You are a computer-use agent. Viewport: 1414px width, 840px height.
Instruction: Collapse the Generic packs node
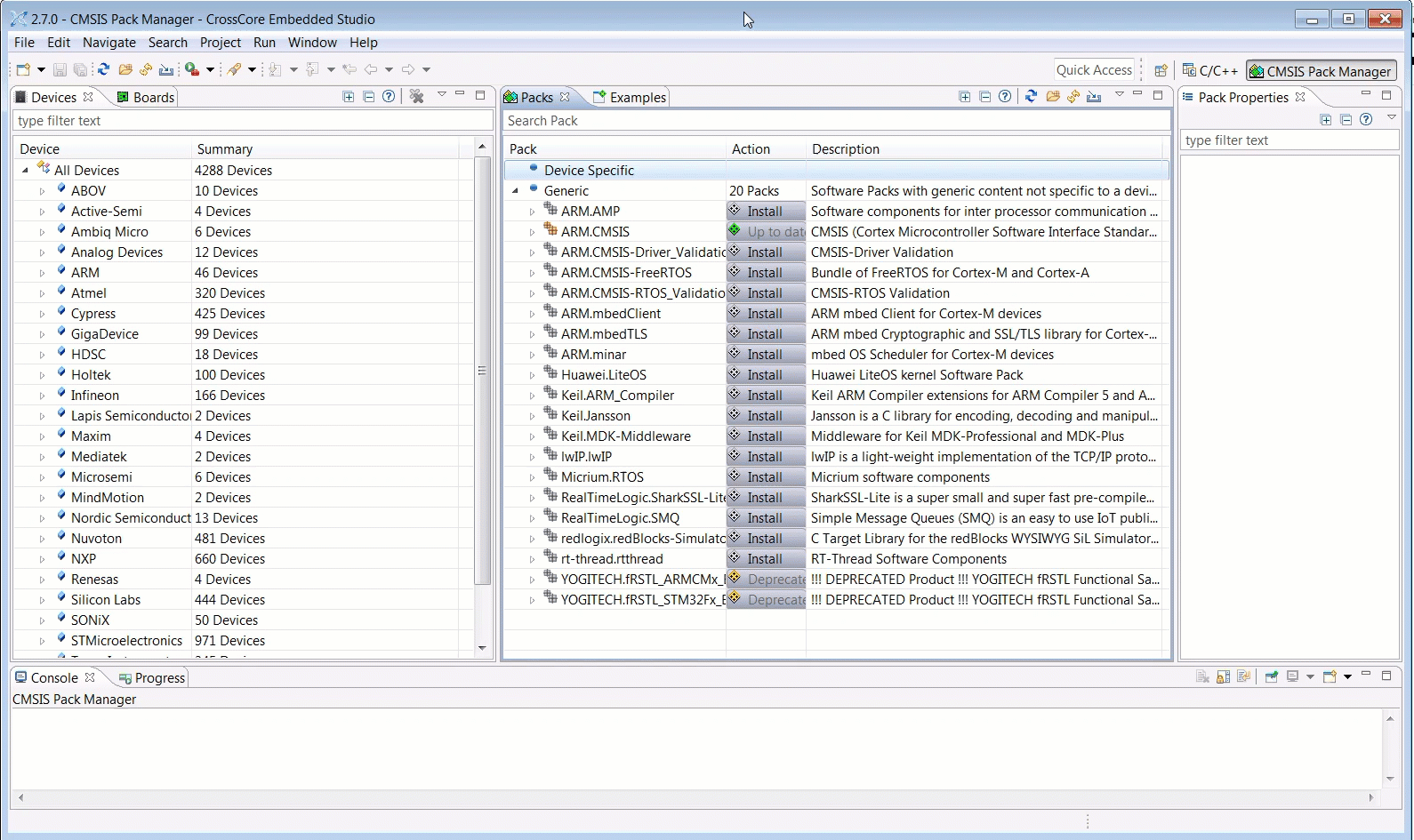[515, 191]
